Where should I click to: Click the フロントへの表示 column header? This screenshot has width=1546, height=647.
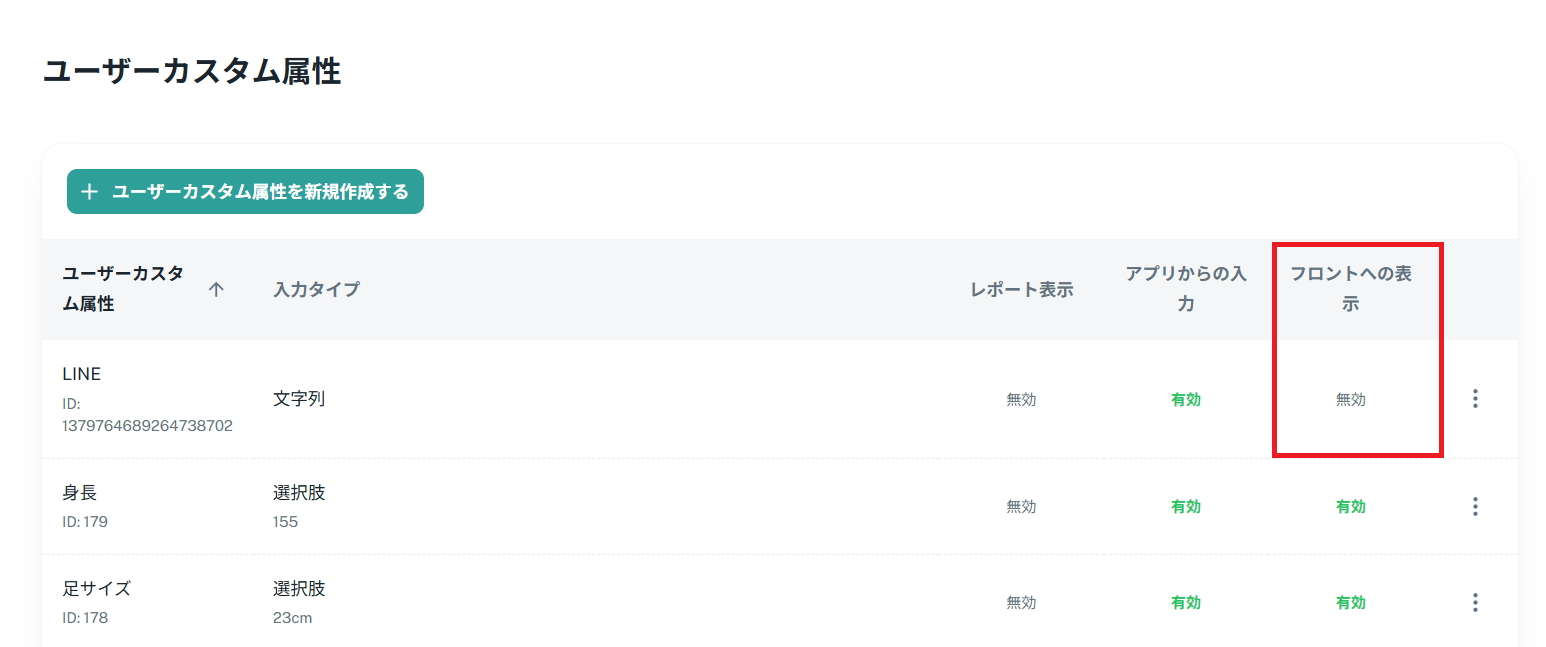click(x=1351, y=289)
